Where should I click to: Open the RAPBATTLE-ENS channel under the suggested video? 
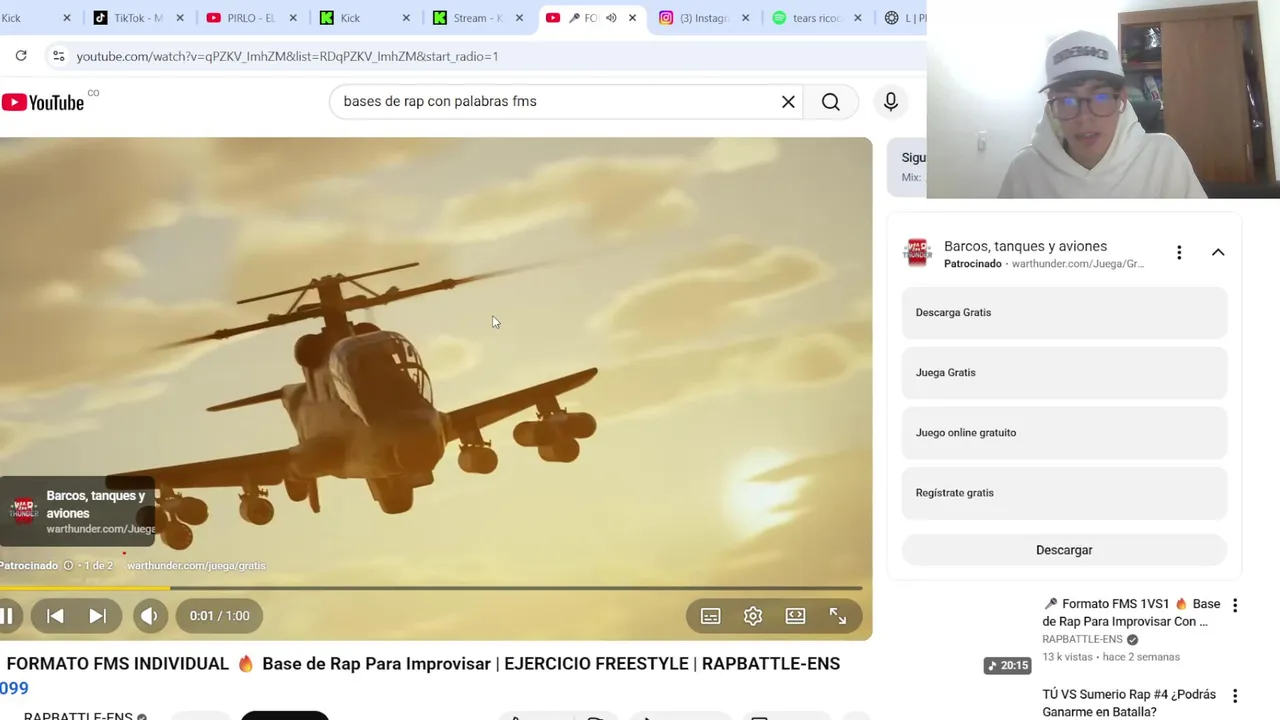coord(1082,639)
